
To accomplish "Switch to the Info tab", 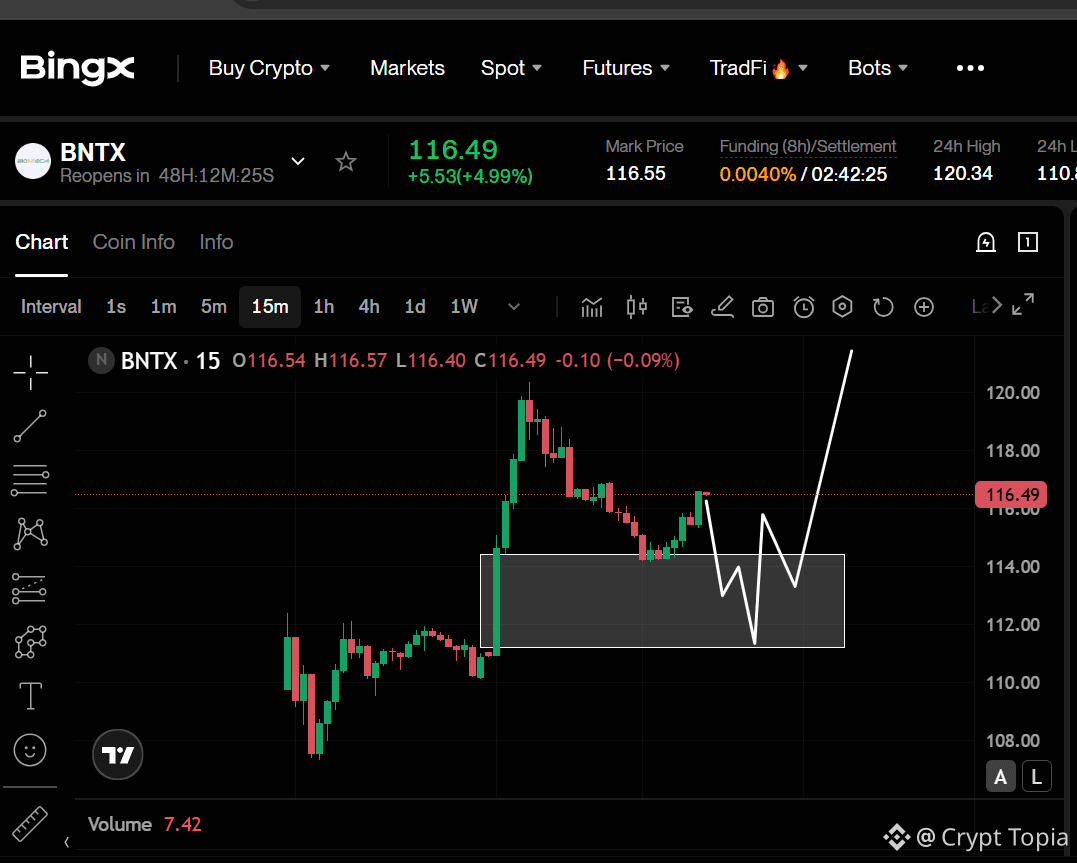I will point(216,242).
